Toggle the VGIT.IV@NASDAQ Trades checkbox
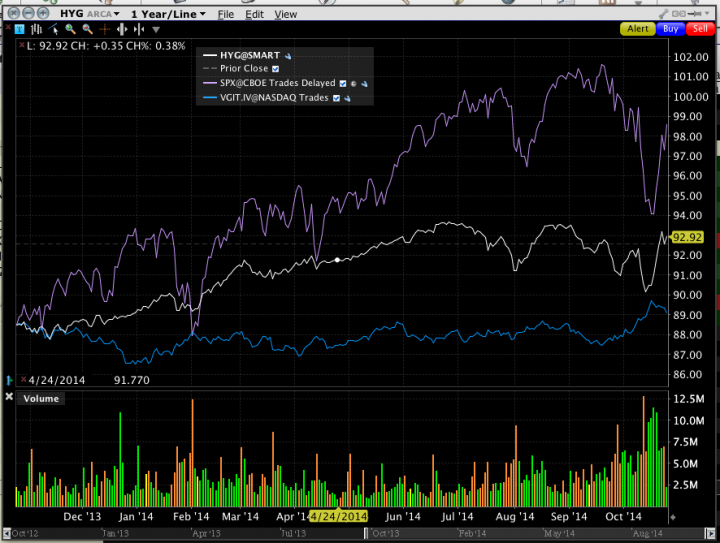 click(x=337, y=98)
